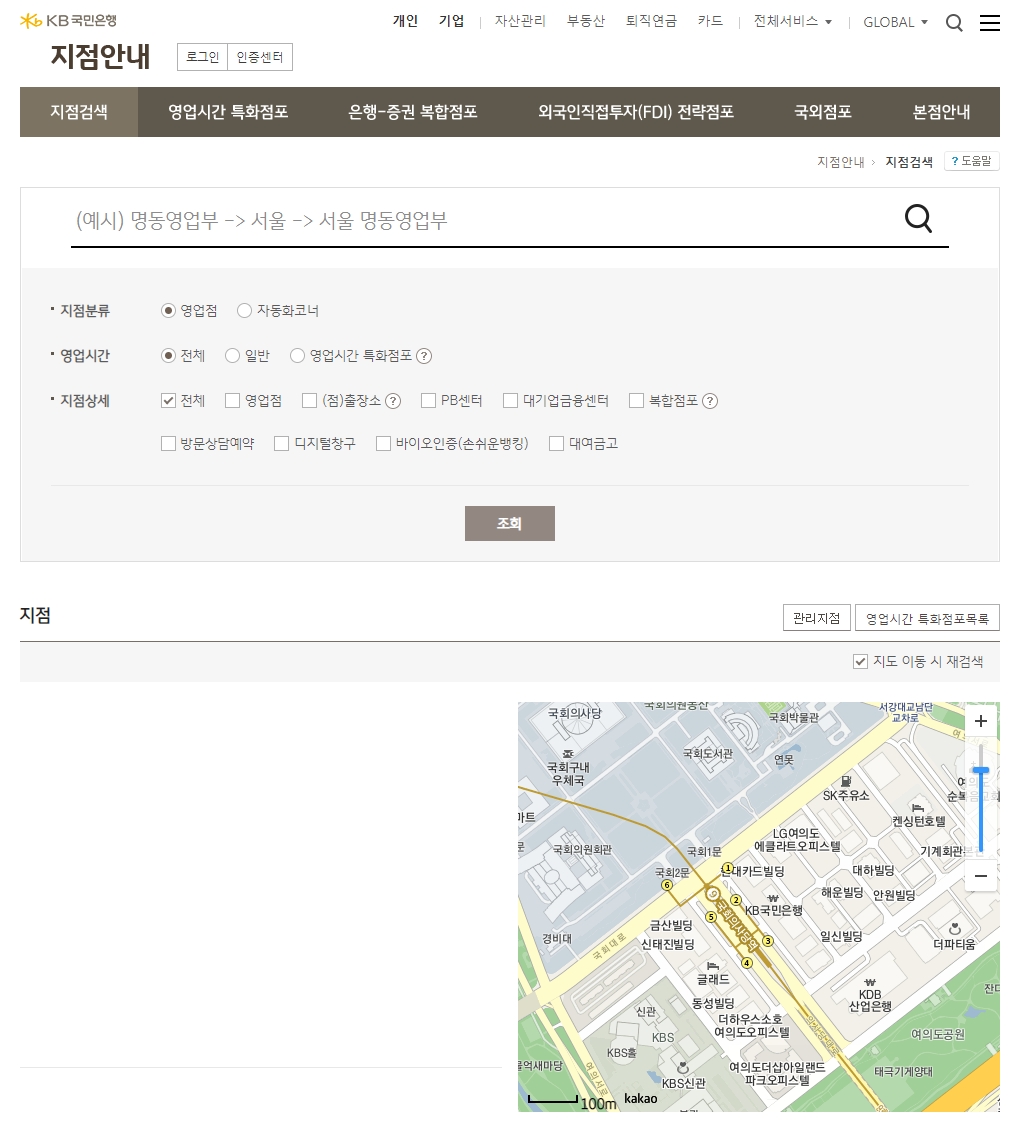This screenshot has height=1131, width=1025.
Task: Select 전체 business hours radio
Action: [x=168, y=356]
